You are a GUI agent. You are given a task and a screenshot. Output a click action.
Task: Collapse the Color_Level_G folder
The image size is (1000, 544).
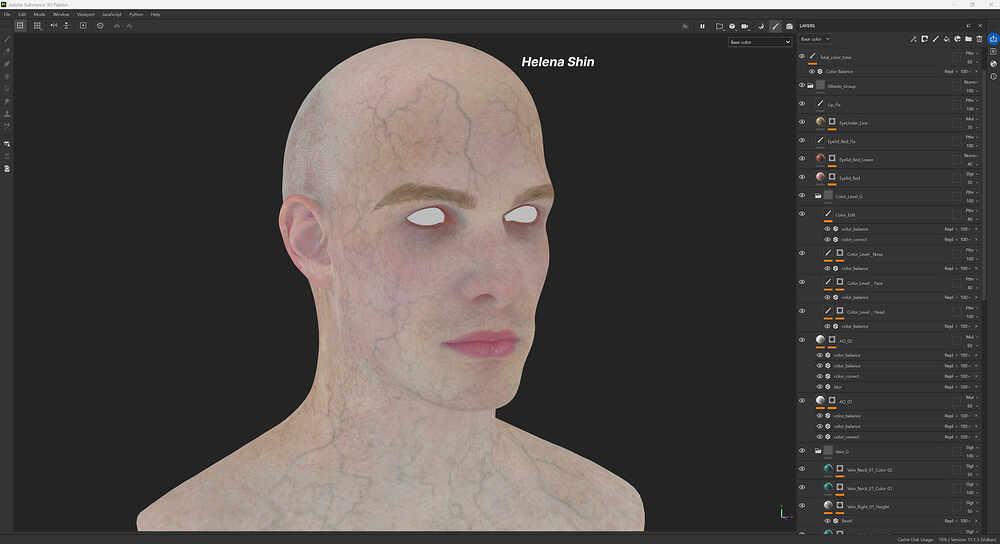coord(818,196)
